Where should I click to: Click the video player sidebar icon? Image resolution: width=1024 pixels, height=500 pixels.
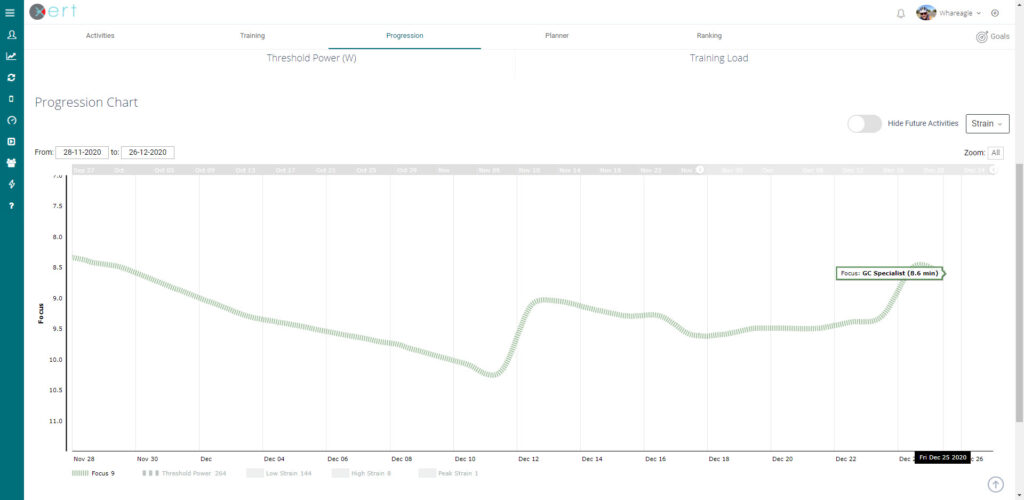[x=11, y=141]
